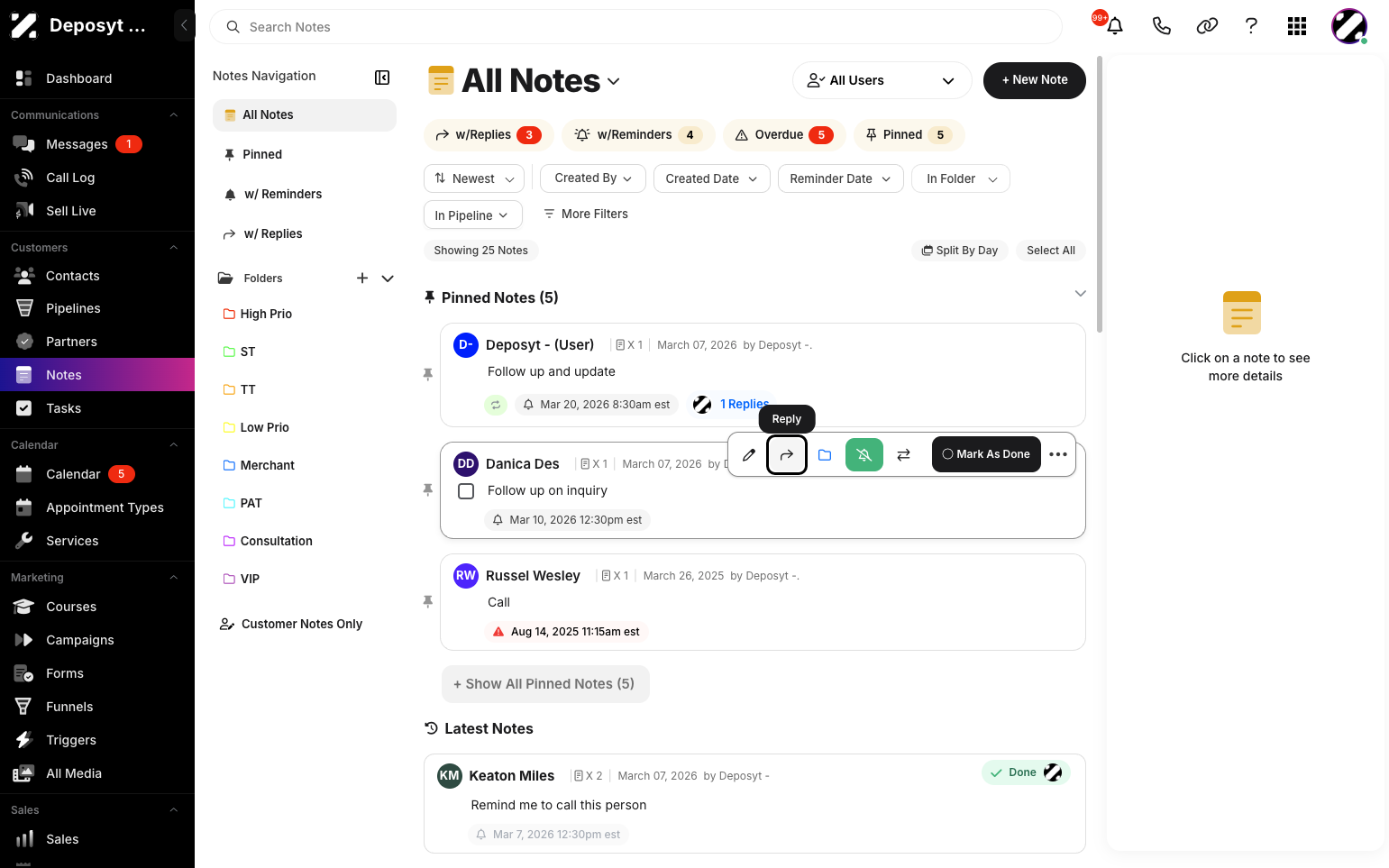Click the notes list vertical scrollbar
This screenshot has height=868, width=1389.
point(1100,194)
